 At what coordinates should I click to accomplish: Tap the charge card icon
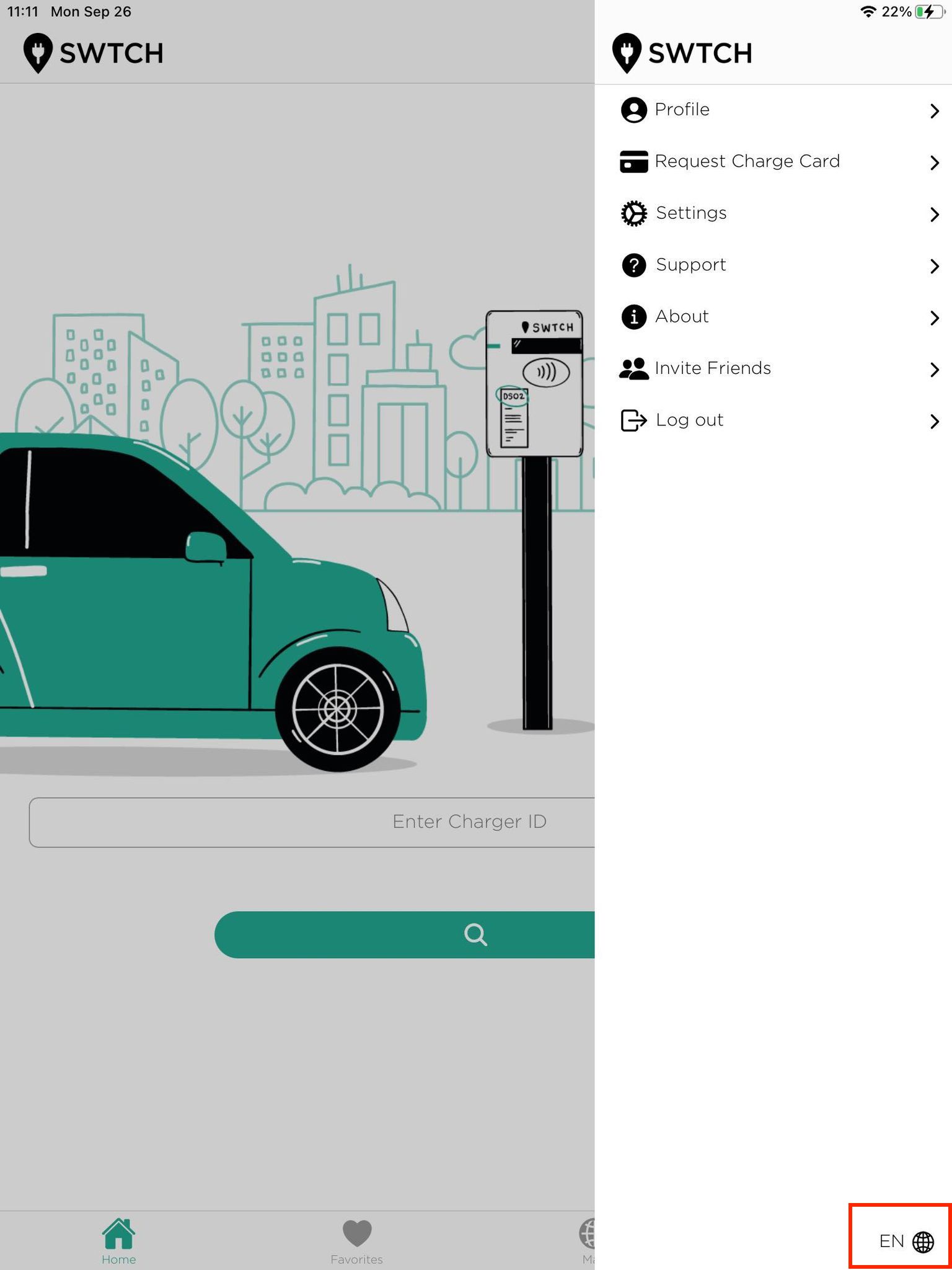point(633,162)
